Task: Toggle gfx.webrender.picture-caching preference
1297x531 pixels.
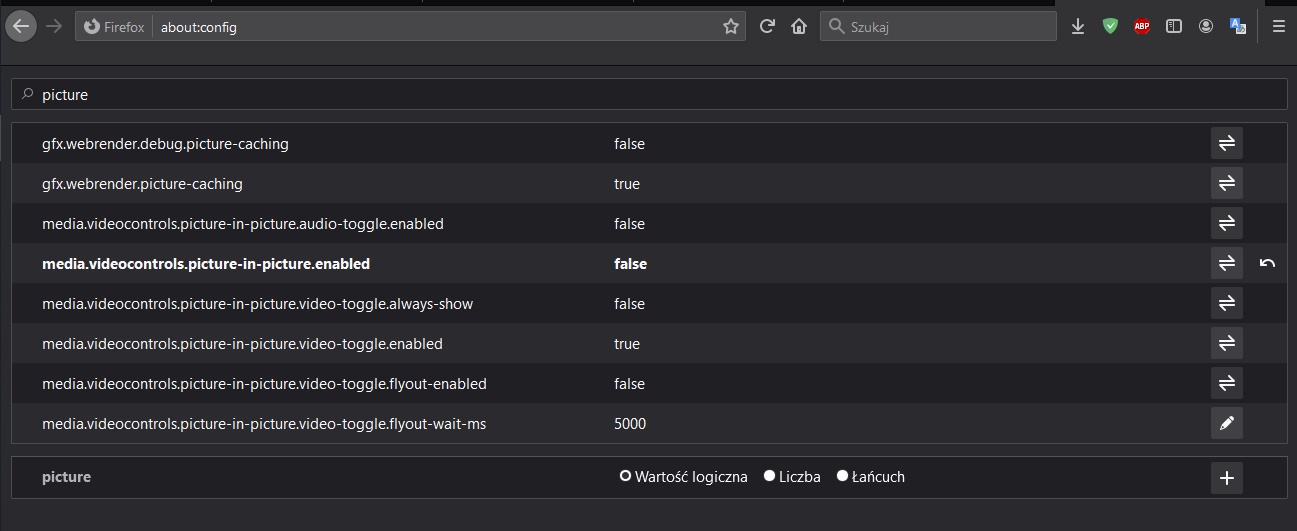Action: point(1226,184)
